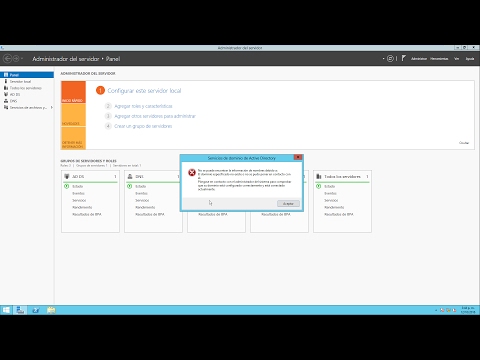Open File Explorer from the taskbar
Viewport: 480px width, 360px height.
pos(51,310)
